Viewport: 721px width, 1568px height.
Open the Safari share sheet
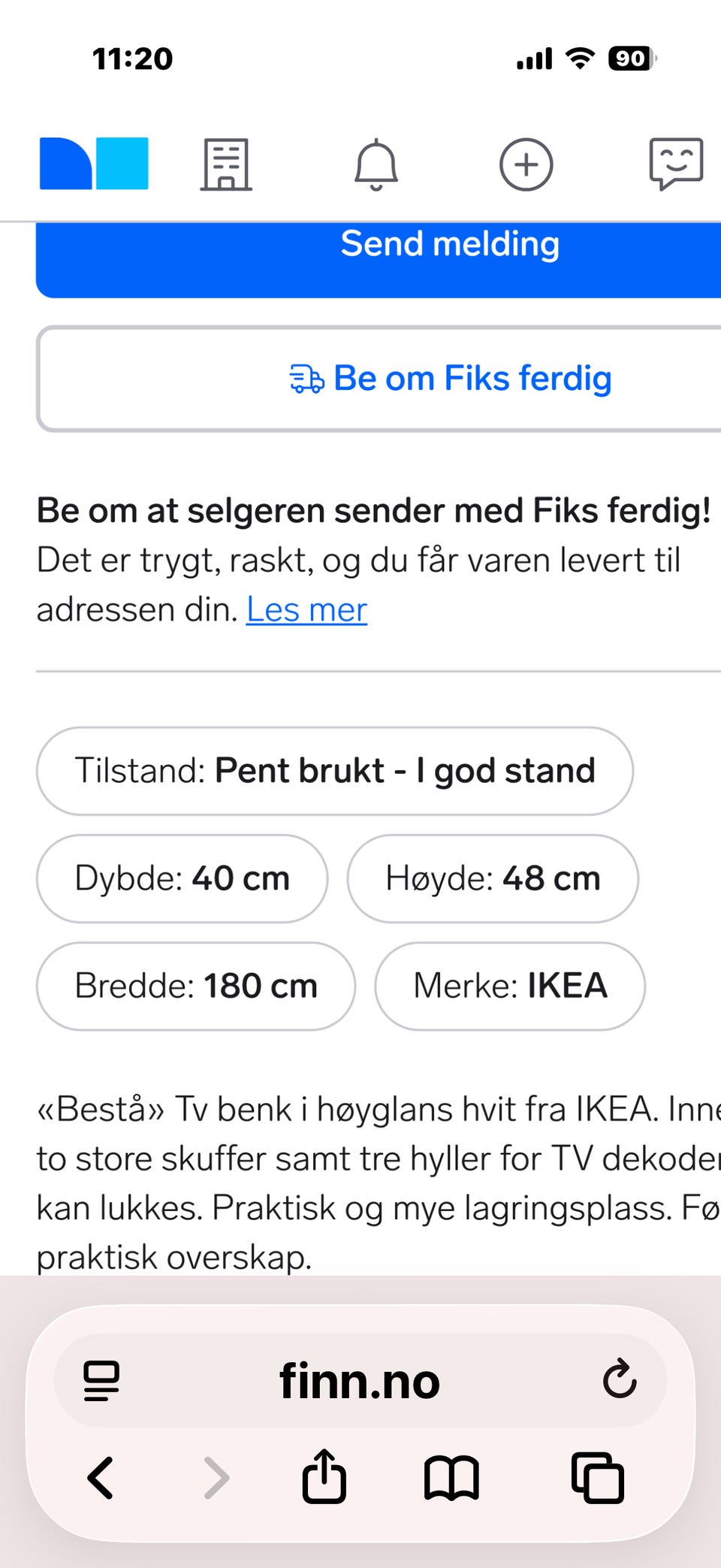pyautogui.click(x=324, y=1476)
